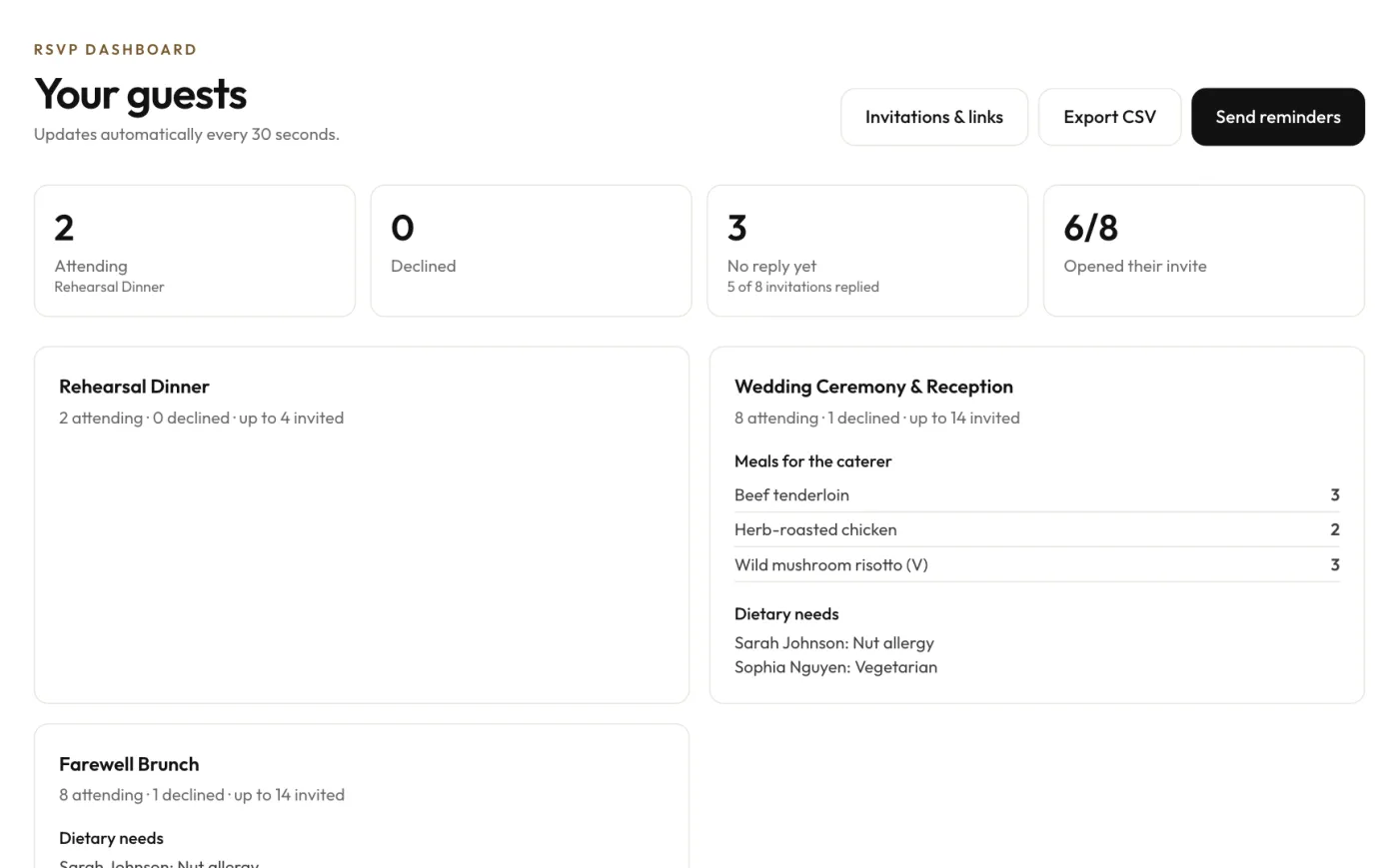Screen dimensions: 1399x868
Task: Open Invitations & links
Action: coord(934,117)
